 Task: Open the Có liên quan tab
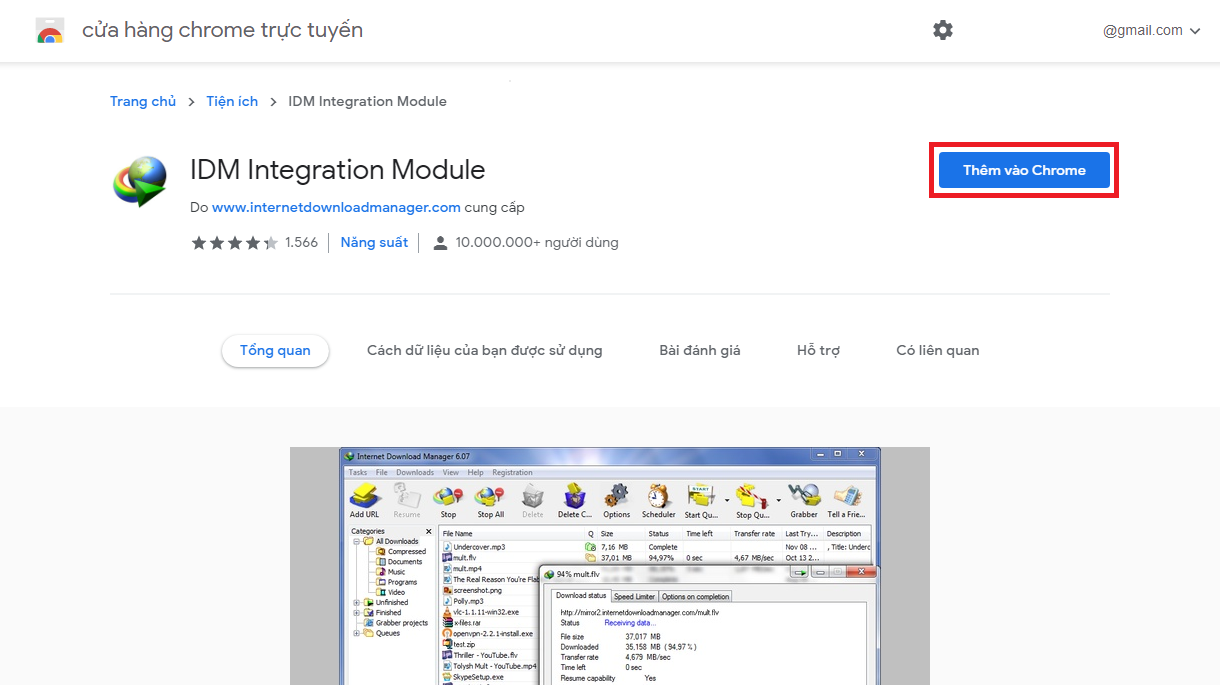click(x=938, y=350)
